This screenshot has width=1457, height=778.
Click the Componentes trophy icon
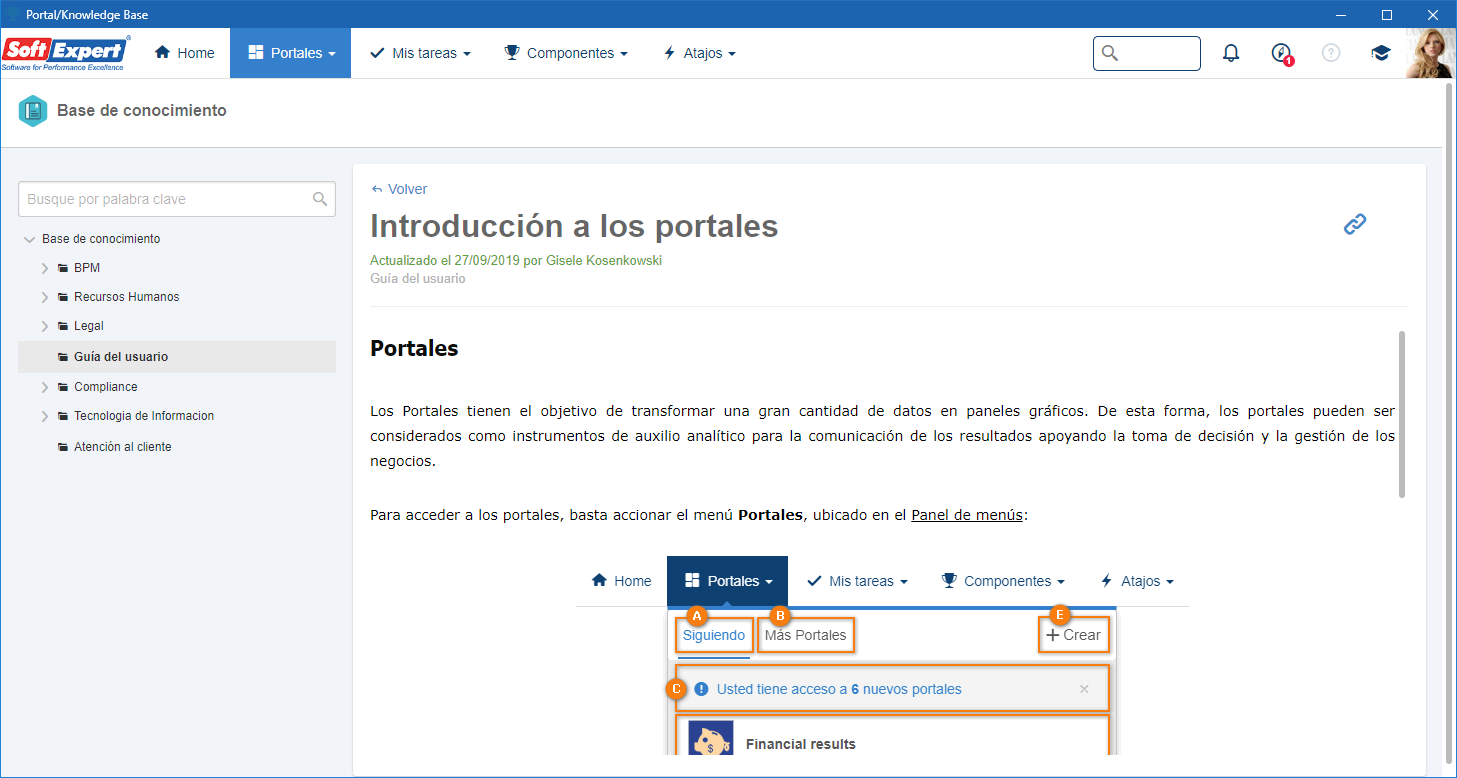point(512,53)
